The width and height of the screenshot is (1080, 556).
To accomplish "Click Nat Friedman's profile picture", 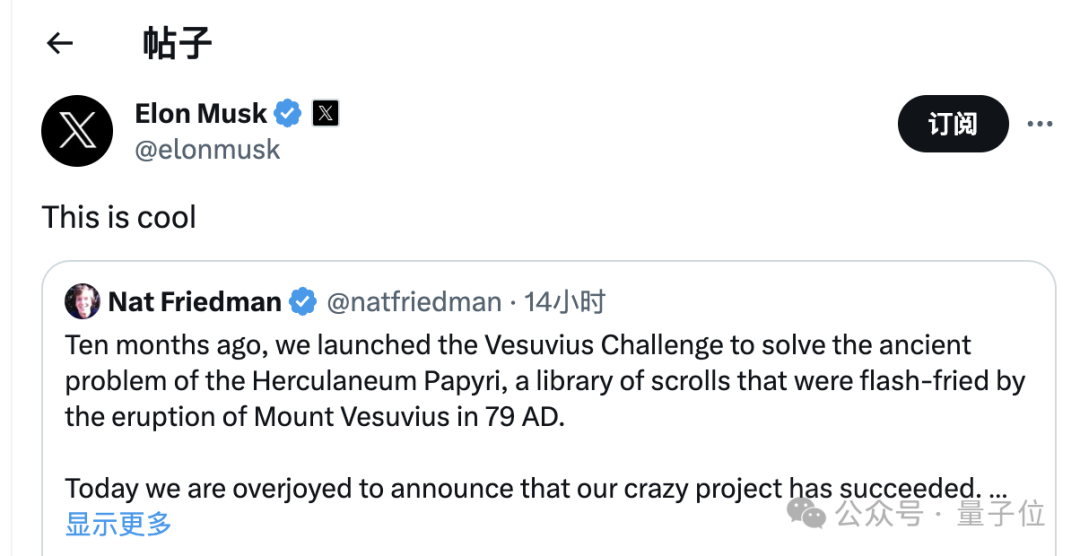I will 82,301.
